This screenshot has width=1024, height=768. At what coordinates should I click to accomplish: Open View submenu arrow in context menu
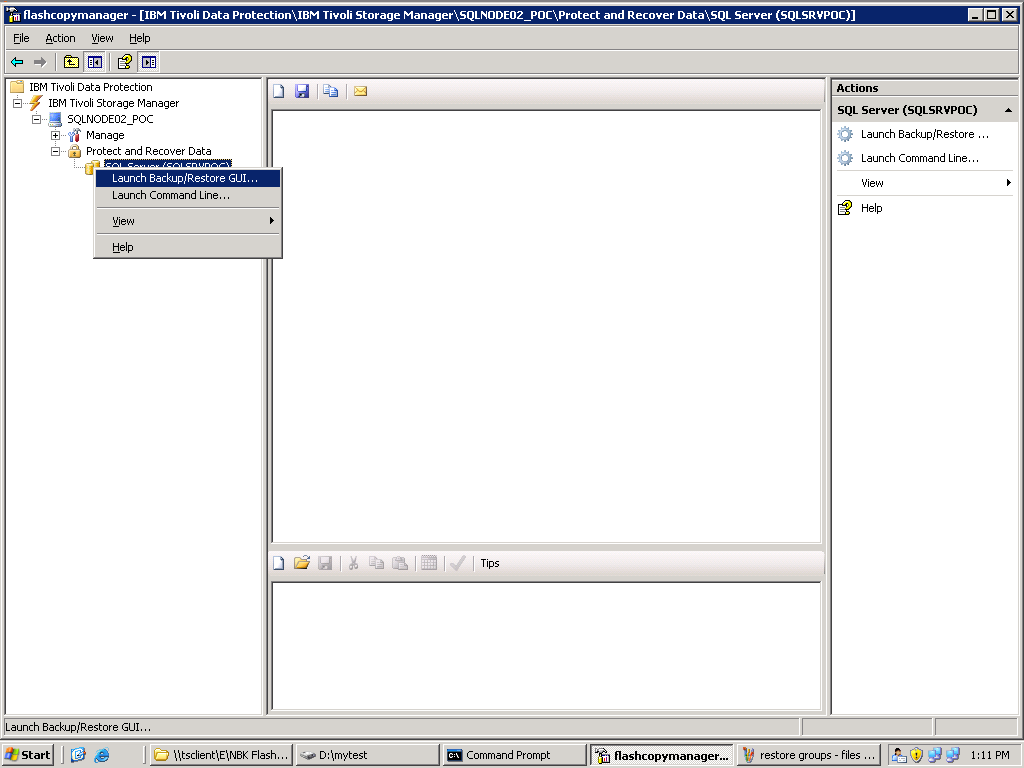coord(272,221)
